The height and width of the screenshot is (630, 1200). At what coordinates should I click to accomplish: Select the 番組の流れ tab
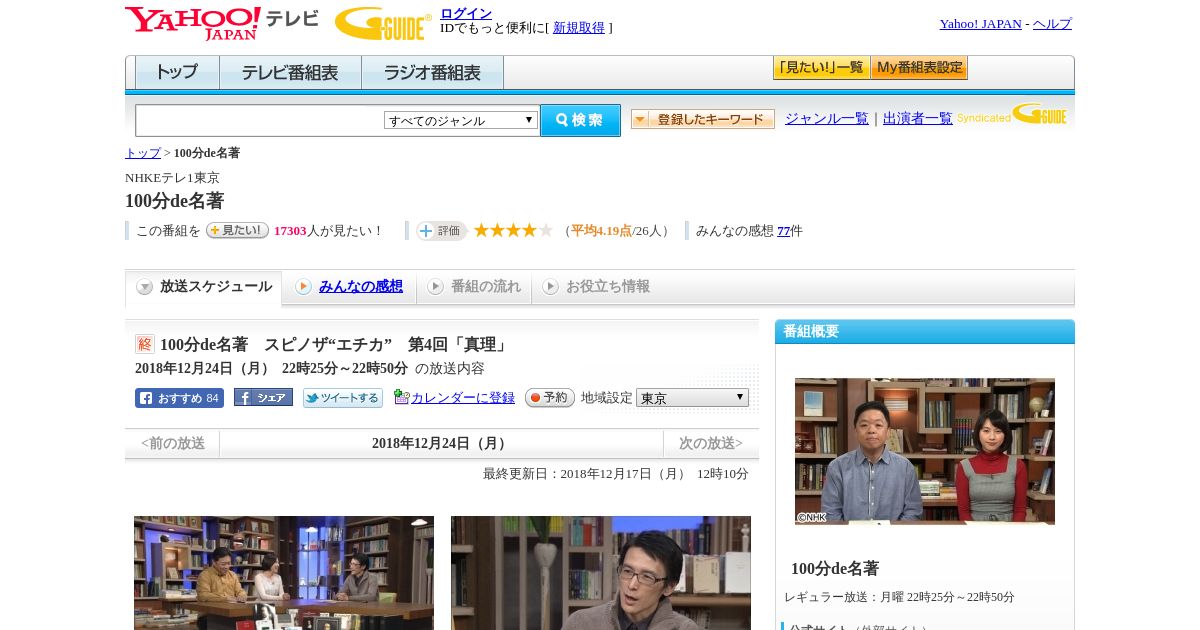coord(486,286)
